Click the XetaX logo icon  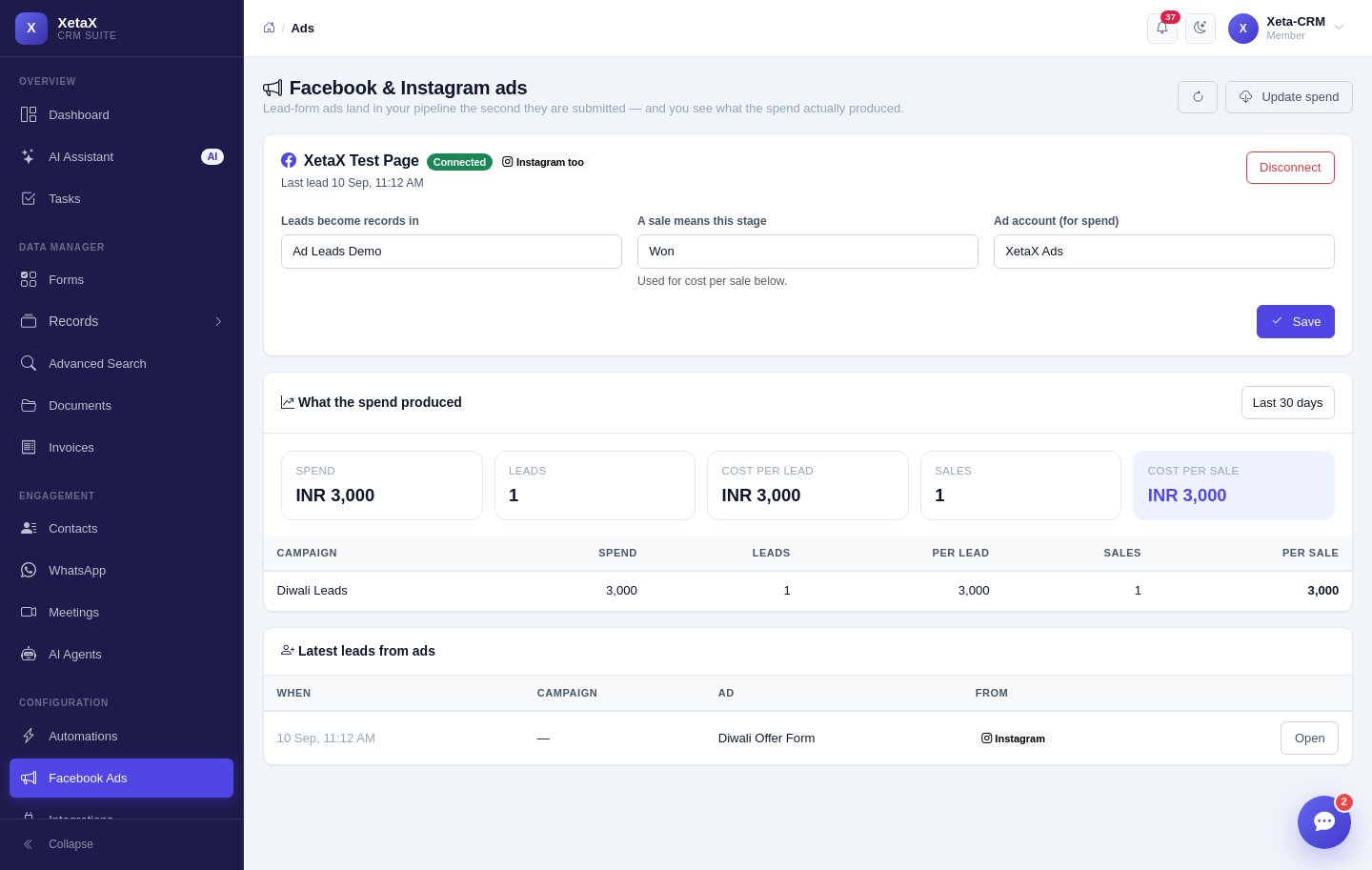pyautogui.click(x=31, y=29)
